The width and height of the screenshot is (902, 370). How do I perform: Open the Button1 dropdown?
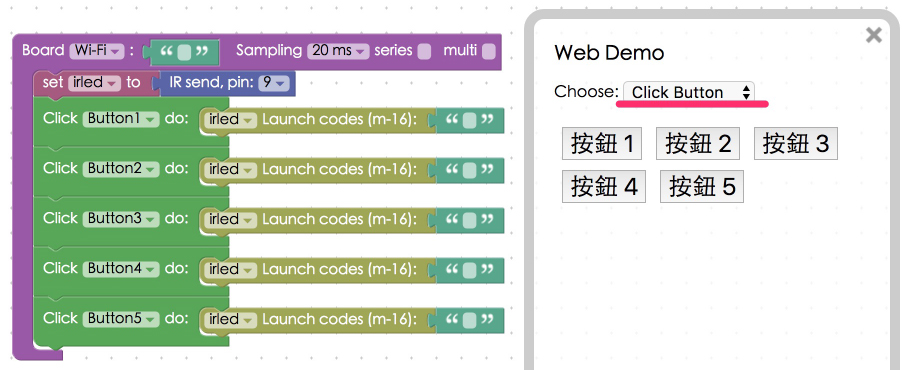pos(121,119)
